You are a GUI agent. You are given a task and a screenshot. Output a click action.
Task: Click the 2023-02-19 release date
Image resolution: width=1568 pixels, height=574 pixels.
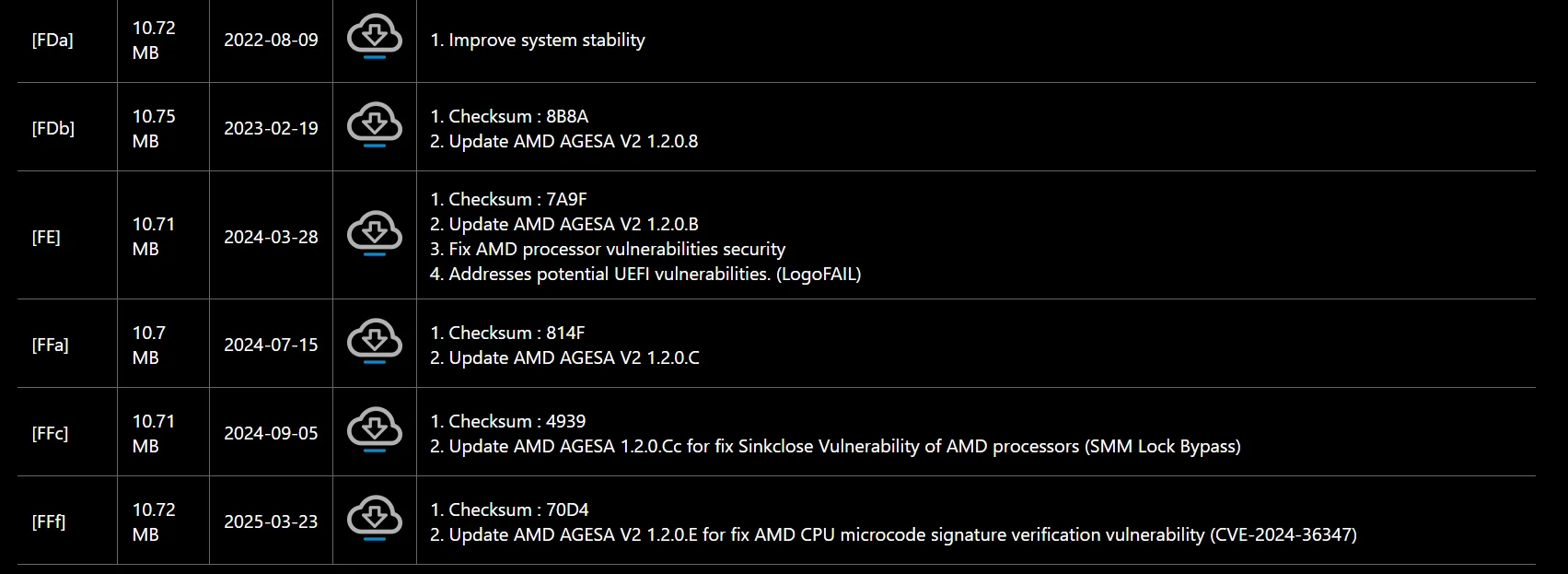(271, 128)
